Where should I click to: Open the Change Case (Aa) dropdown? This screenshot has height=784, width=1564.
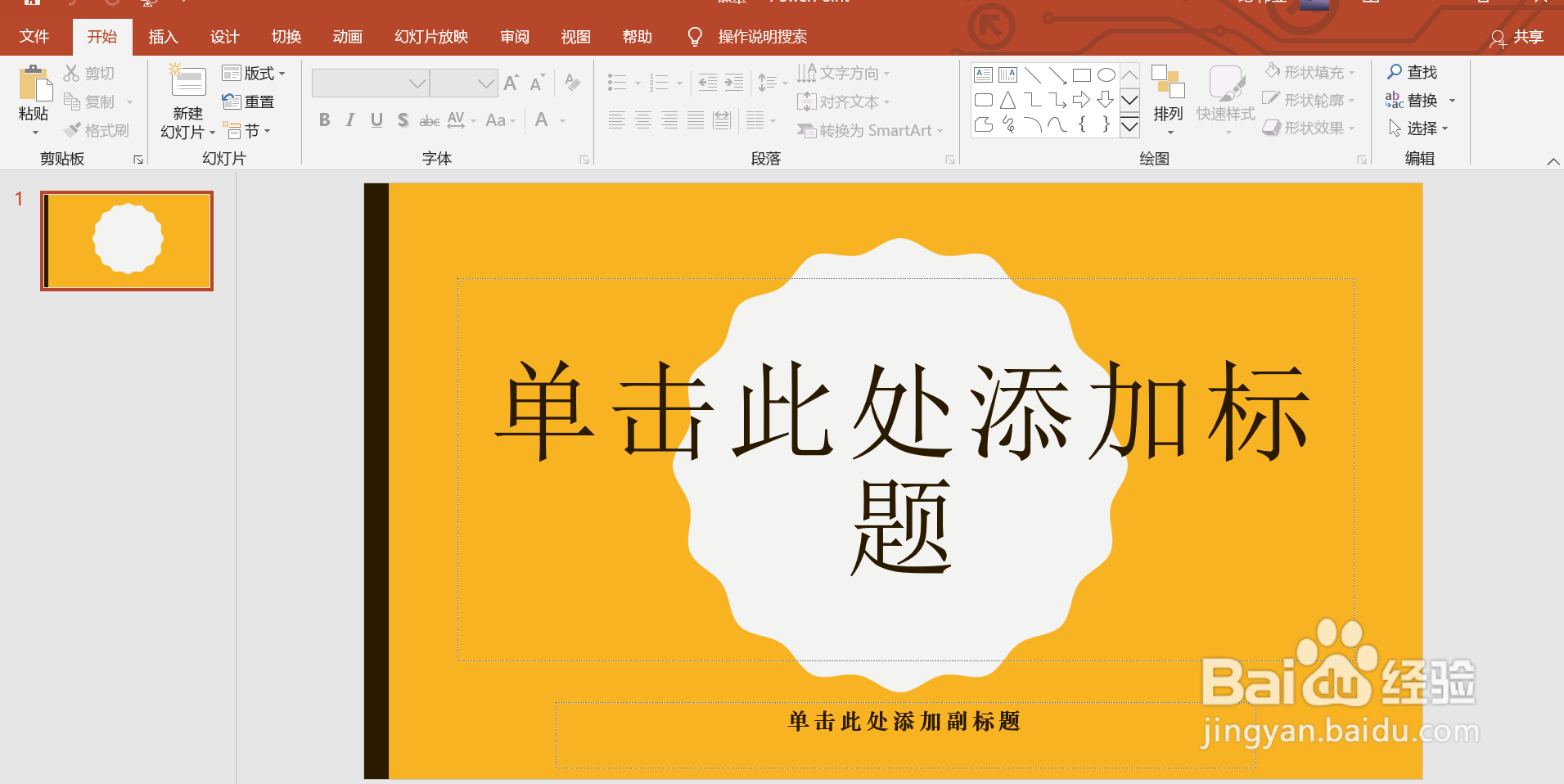point(500,120)
